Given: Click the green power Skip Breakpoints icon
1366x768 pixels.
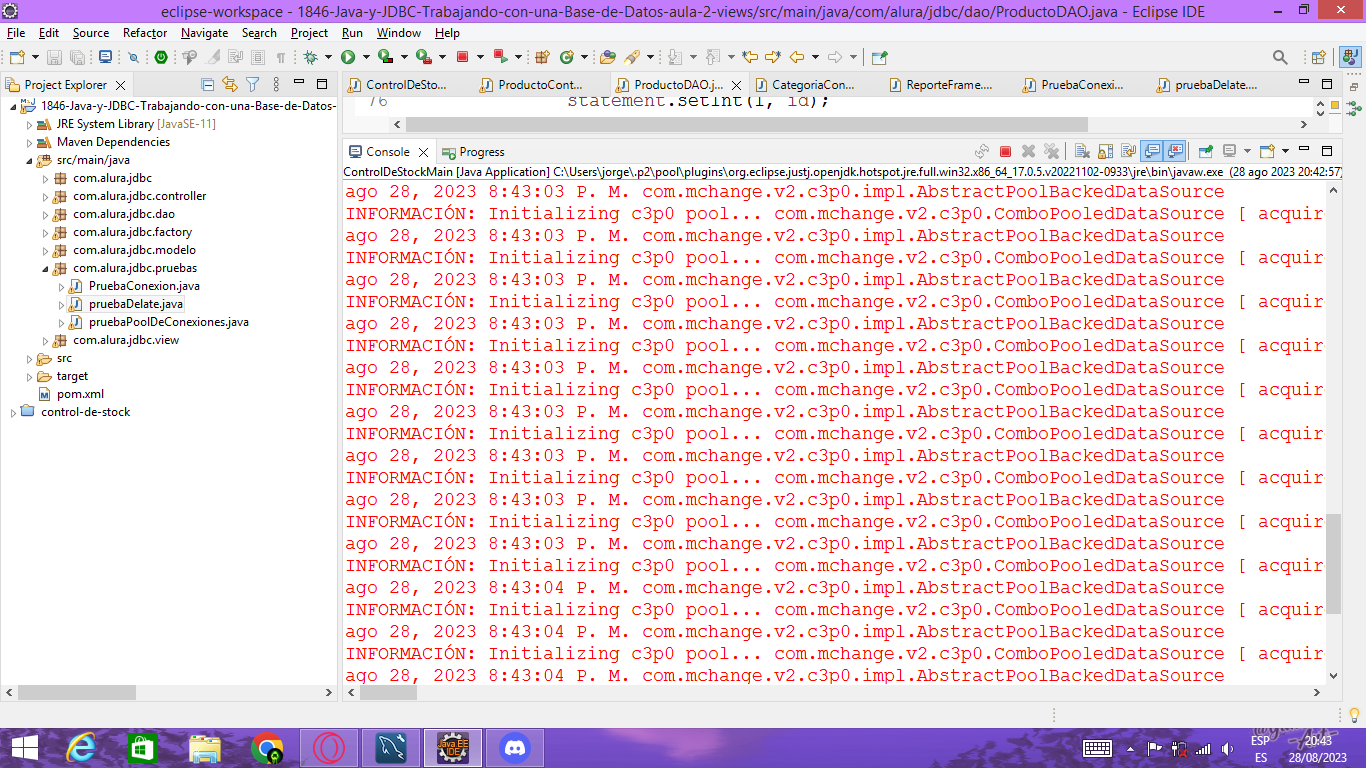Looking at the screenshot, I should click(x=160, y=57).
